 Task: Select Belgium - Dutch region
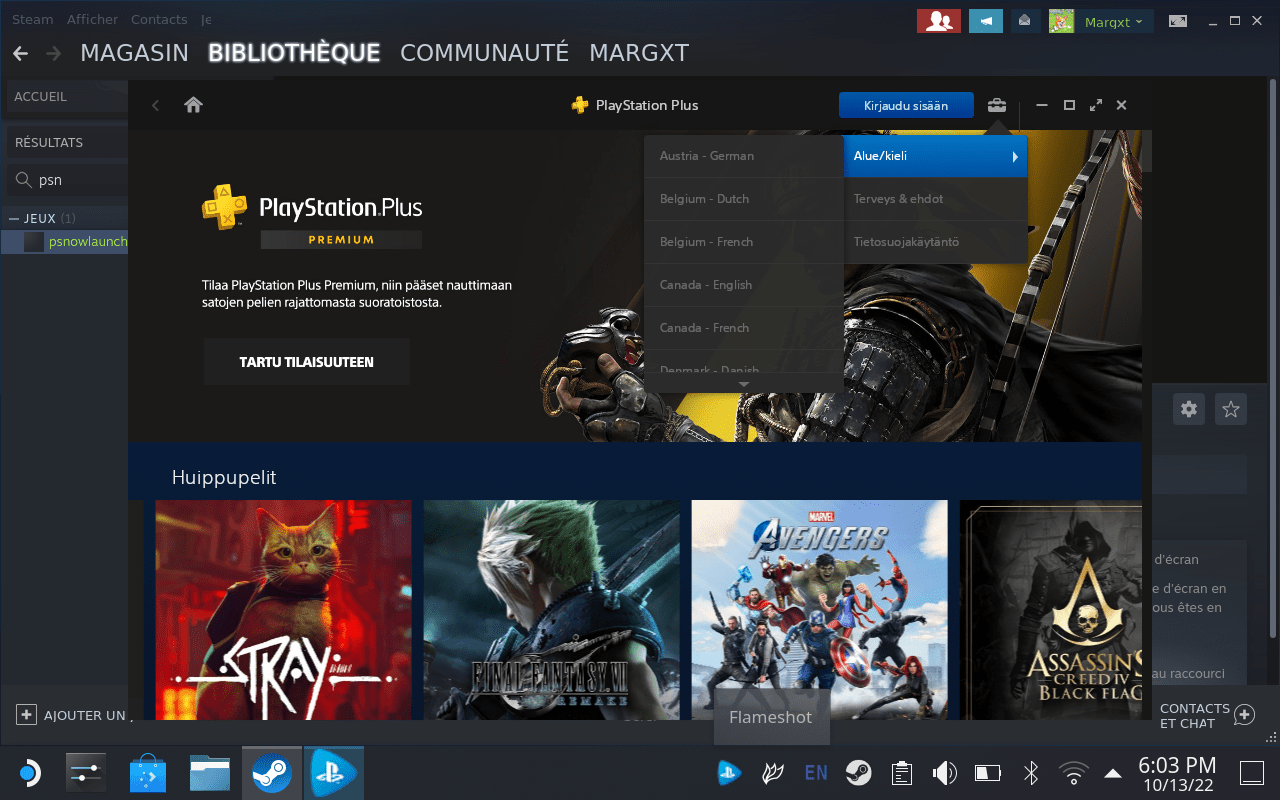click(x=744, y=199)
